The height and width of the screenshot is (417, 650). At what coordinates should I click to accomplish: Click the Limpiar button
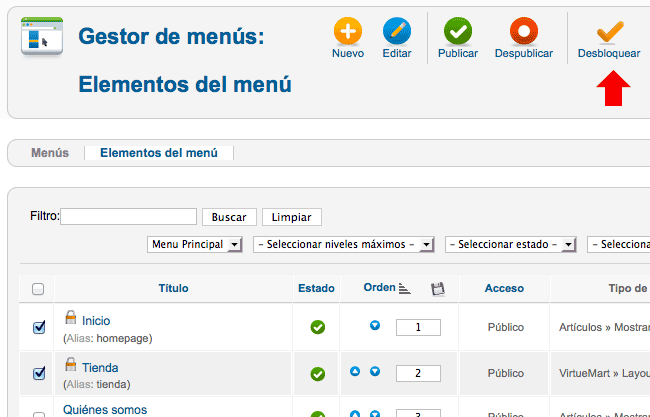(x=291, y=217)
